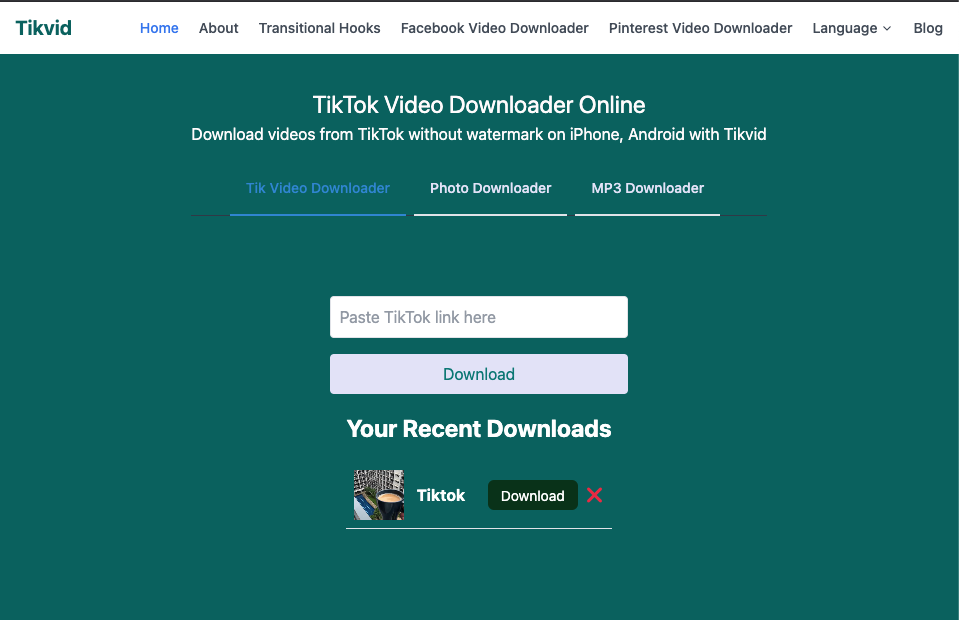Go to the Tikvid logo homepage
959x620 pixels.
[x=43, y=28]
